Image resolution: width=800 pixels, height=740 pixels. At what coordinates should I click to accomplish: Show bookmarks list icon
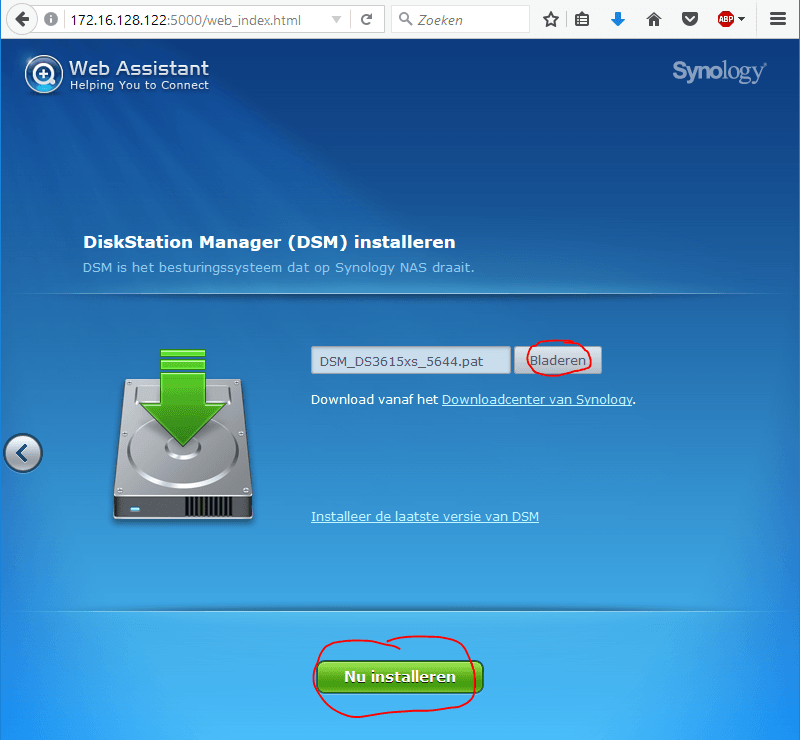(582, 20)
